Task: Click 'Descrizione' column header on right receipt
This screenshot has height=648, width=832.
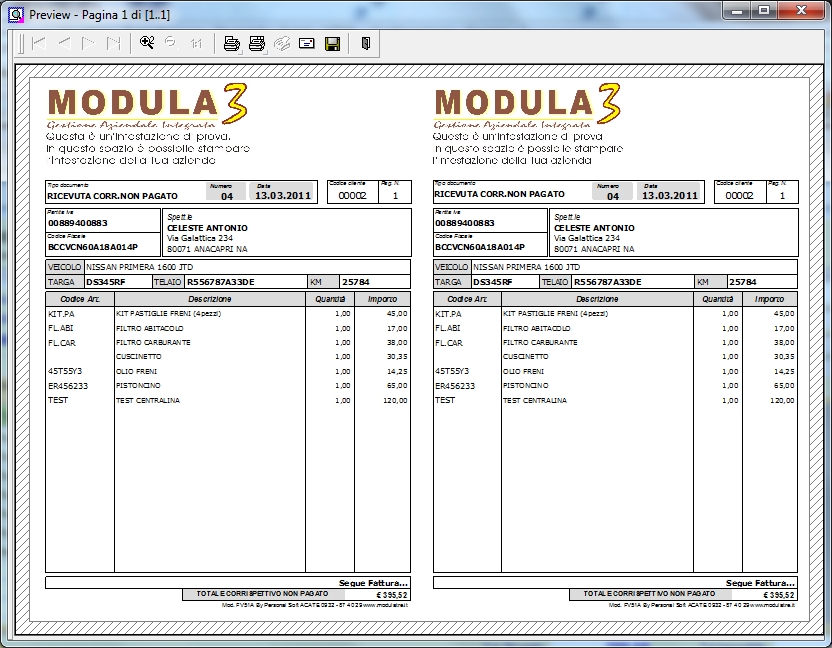Action: click(597, 299)
